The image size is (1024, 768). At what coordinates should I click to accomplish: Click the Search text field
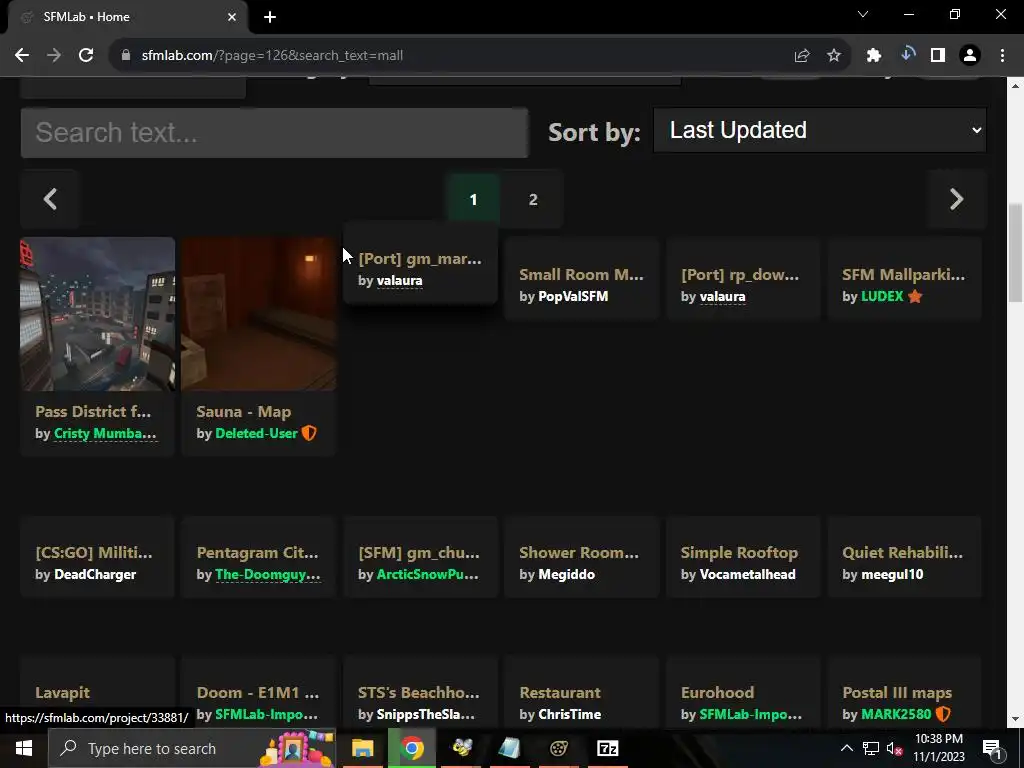click(274, 133)
